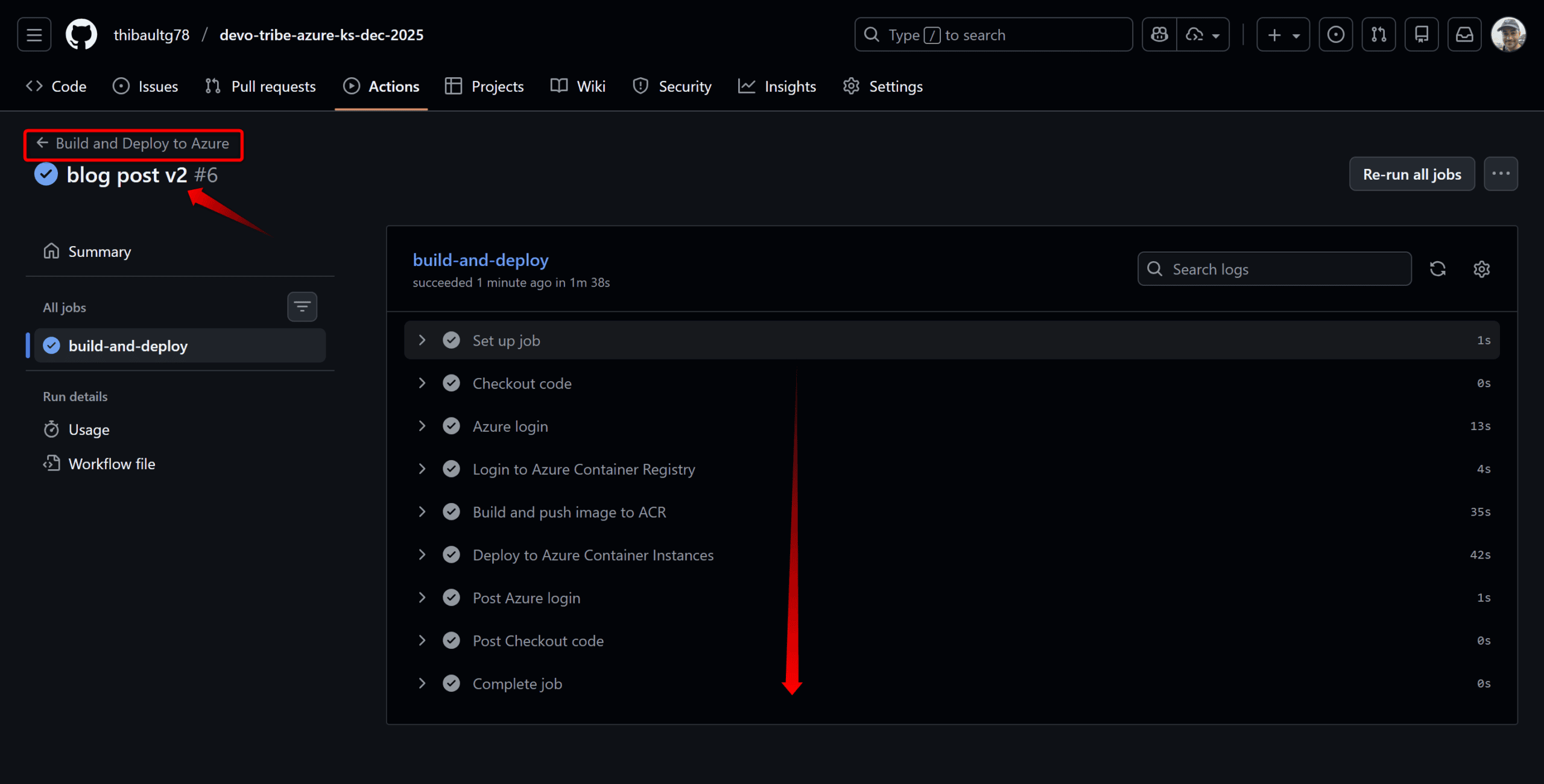
Task: Click the Search logs input field
Action: 1285,269
